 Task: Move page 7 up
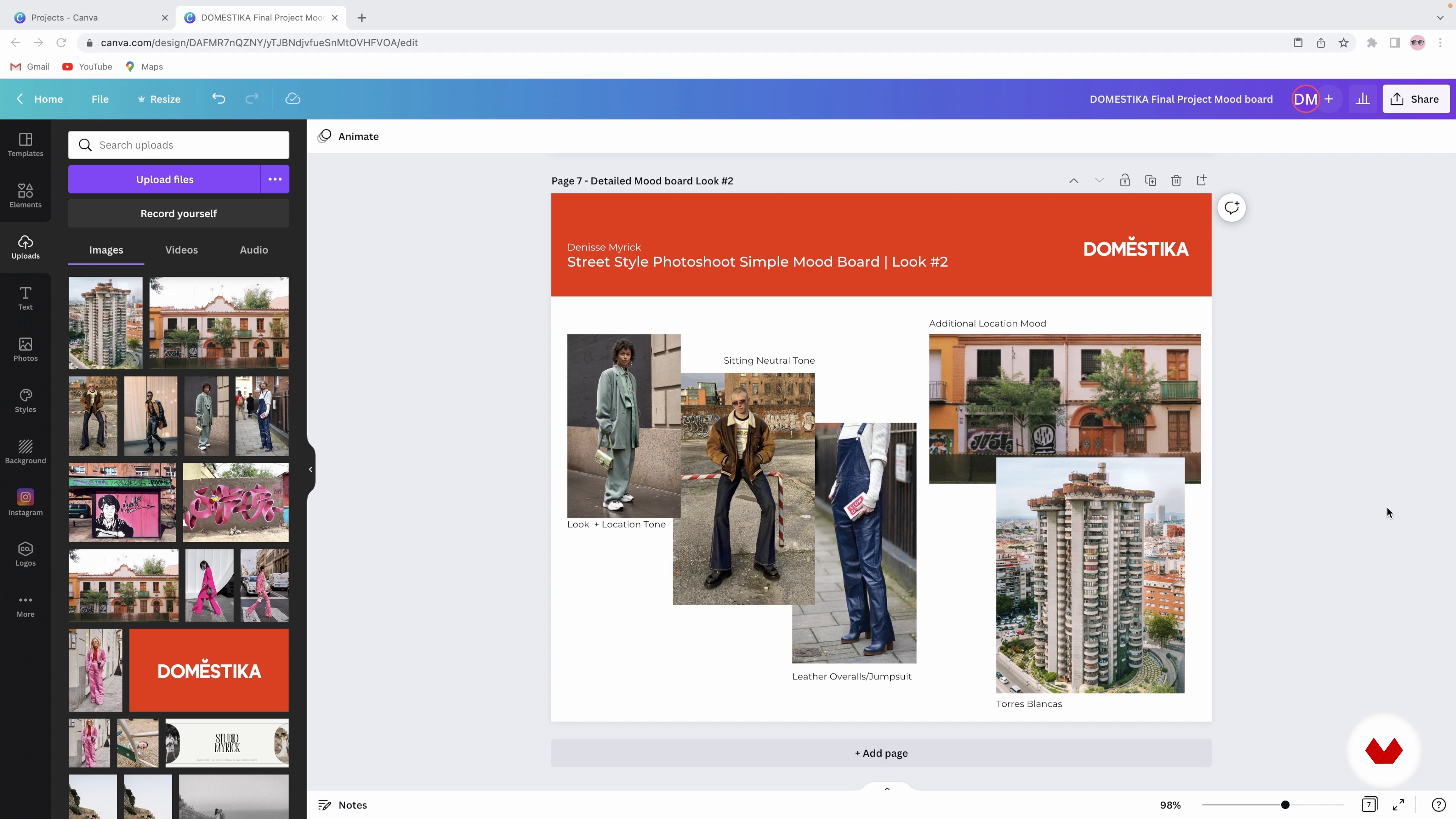coord(1073,180)
